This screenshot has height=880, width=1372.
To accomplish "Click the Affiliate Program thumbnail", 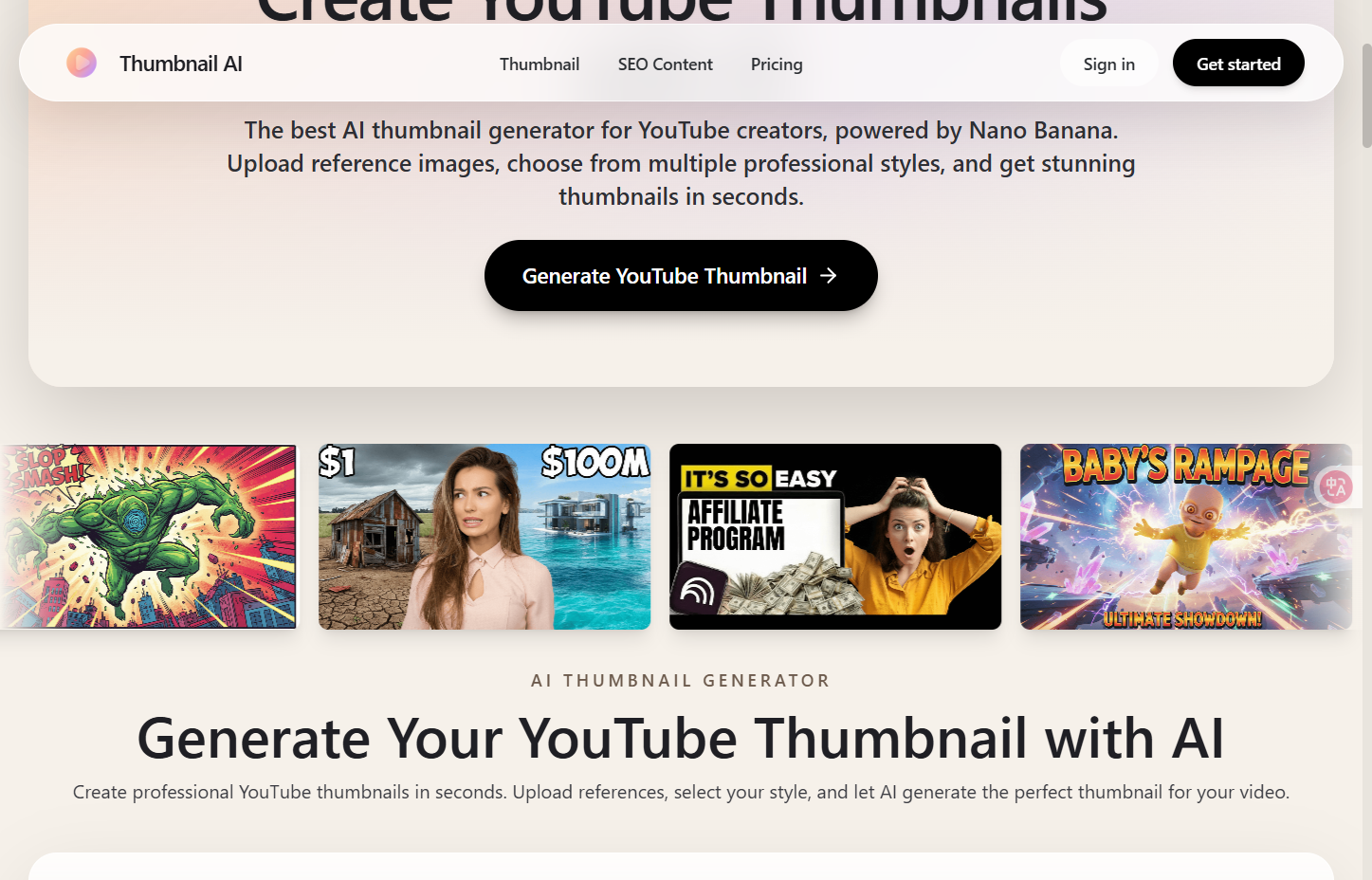I will tap(834, 536).
